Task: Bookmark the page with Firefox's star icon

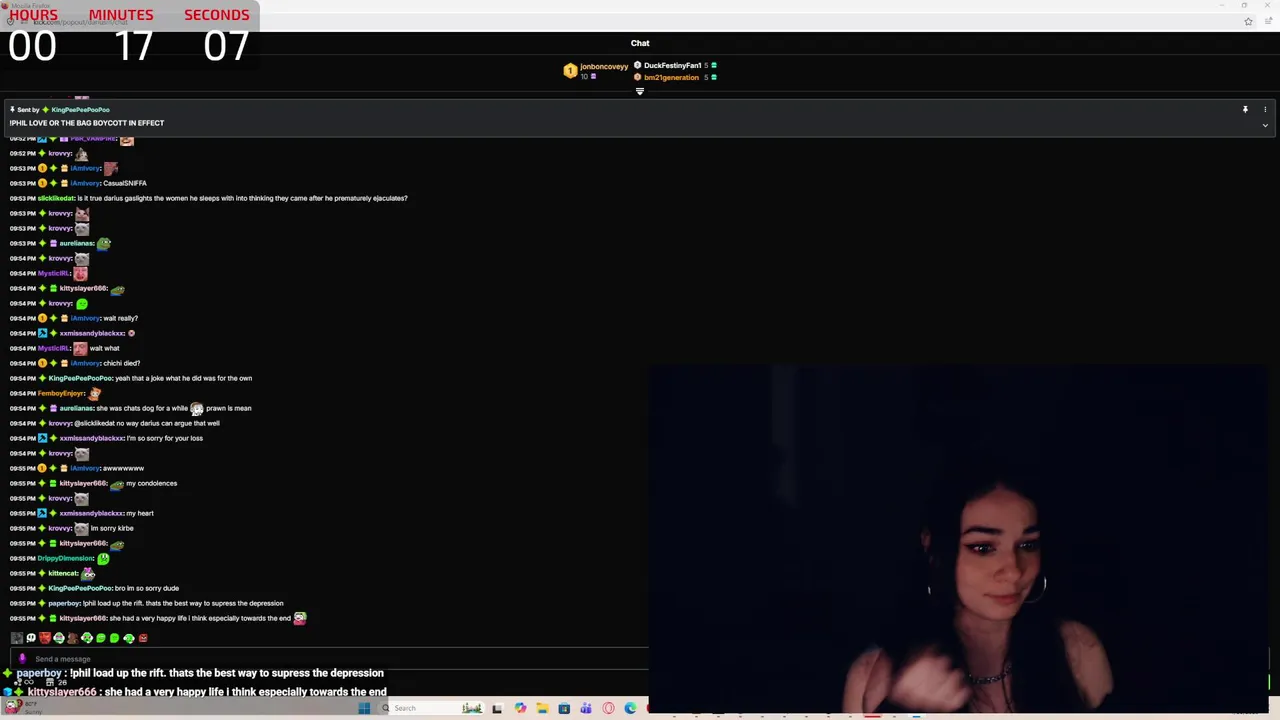Action: (1248, 21)
